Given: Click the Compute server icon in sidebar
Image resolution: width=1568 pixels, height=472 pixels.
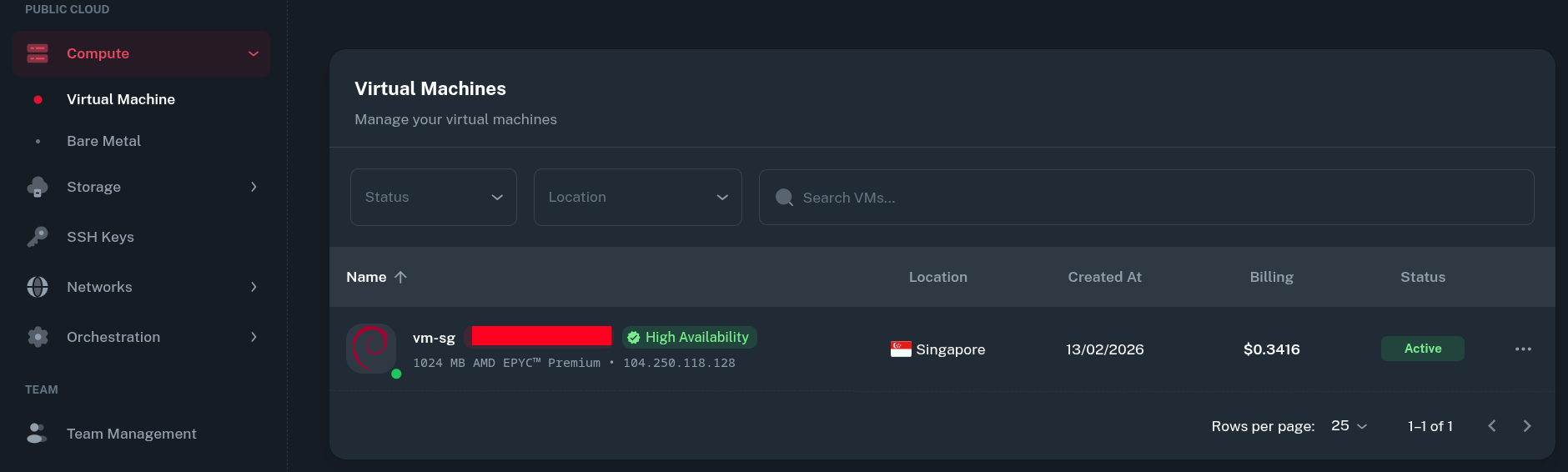Looking at the screenshot, I should click(38, 53).
